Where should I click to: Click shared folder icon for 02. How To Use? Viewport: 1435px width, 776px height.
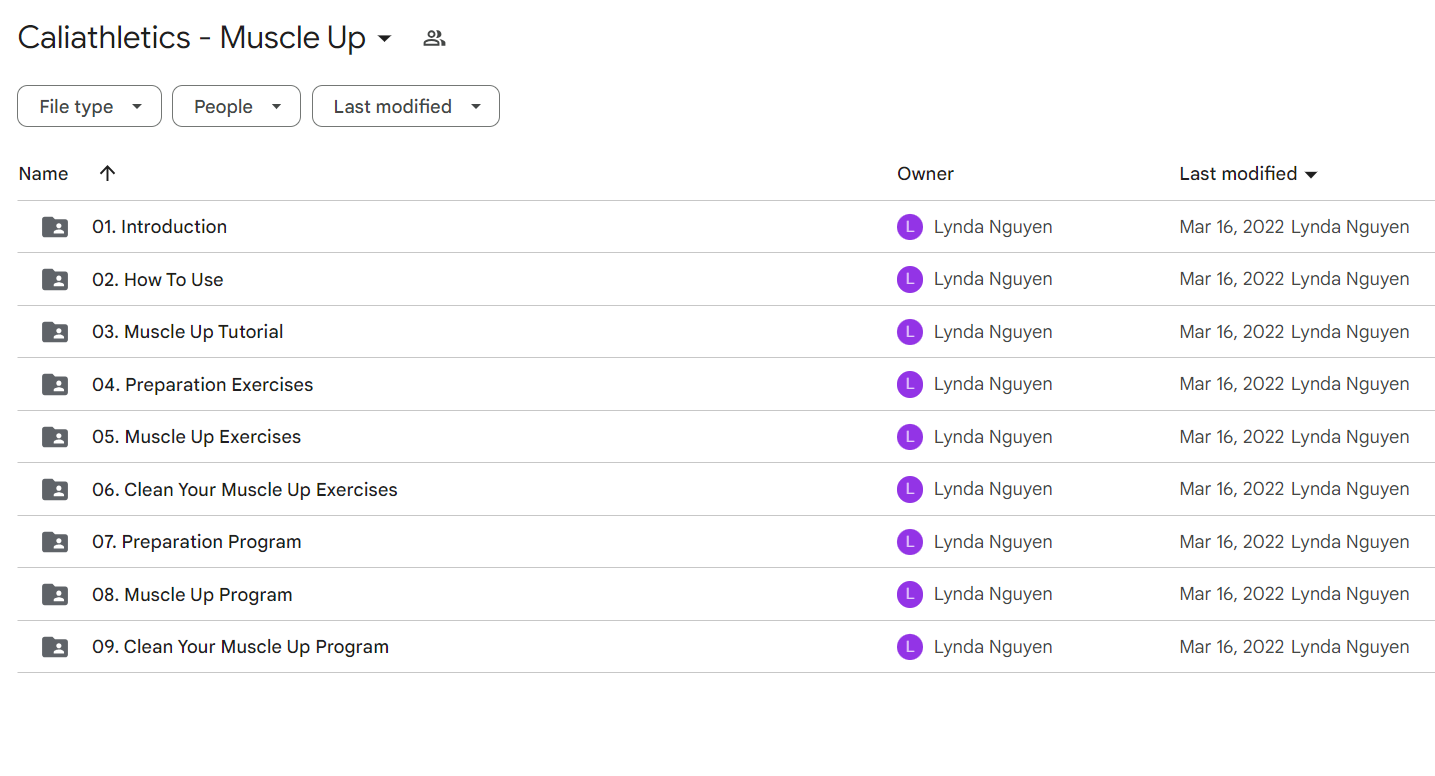click(55, 279)
